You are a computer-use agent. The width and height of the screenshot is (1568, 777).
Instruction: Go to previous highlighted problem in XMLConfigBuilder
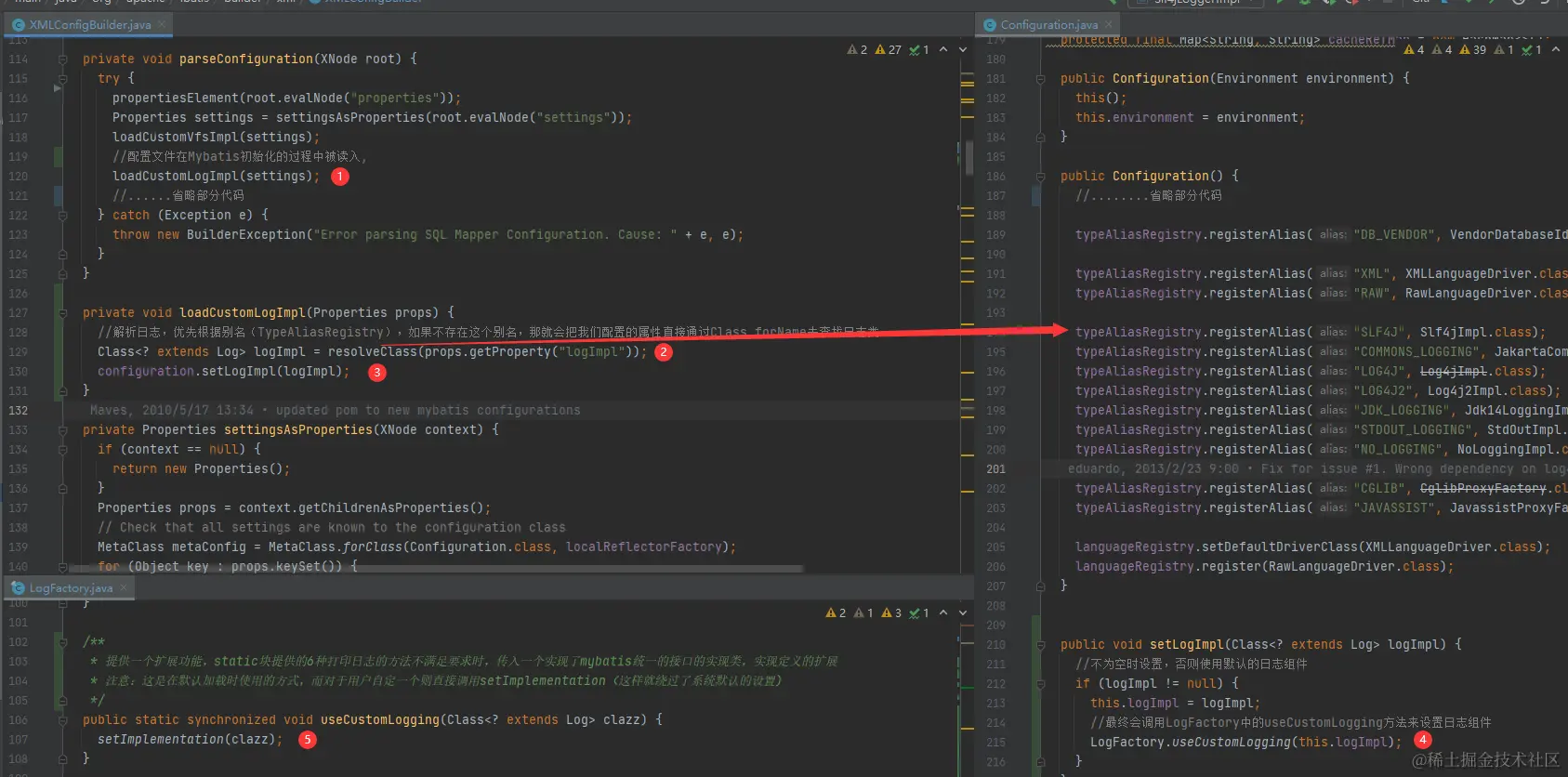[943, 49]
